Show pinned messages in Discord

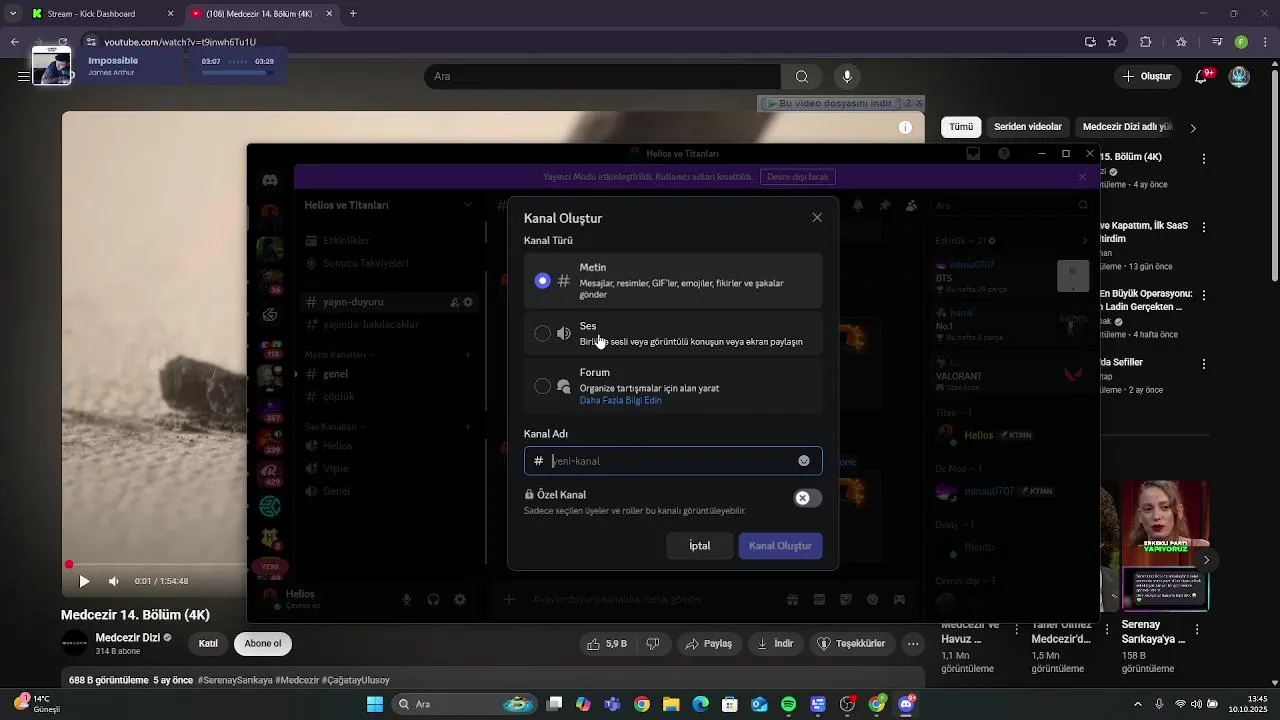(x=885, y=205)
